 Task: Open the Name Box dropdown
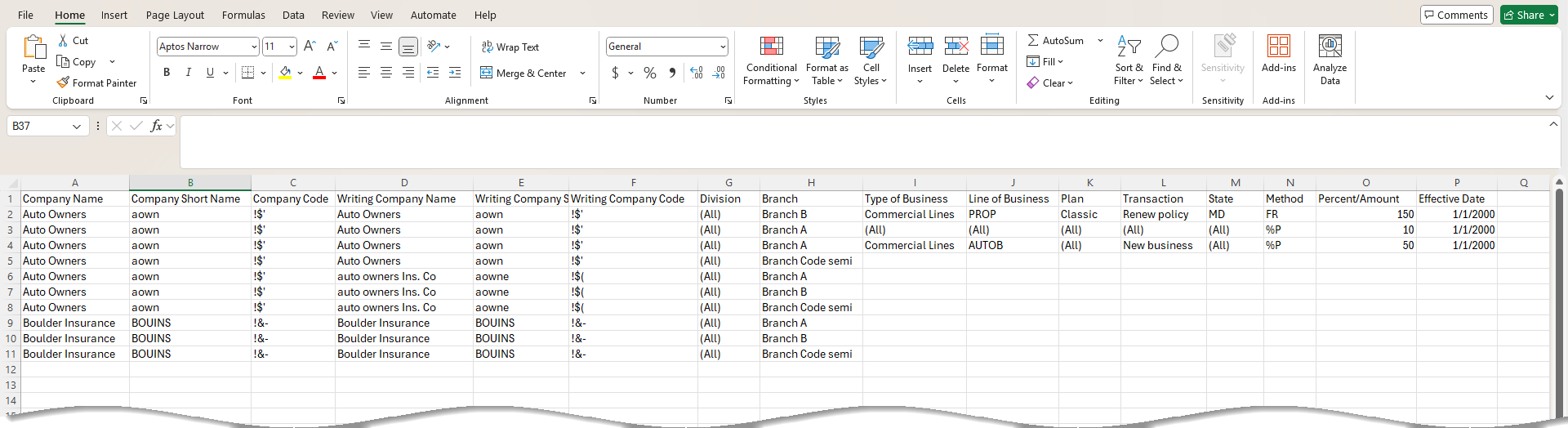click(76, 126)
